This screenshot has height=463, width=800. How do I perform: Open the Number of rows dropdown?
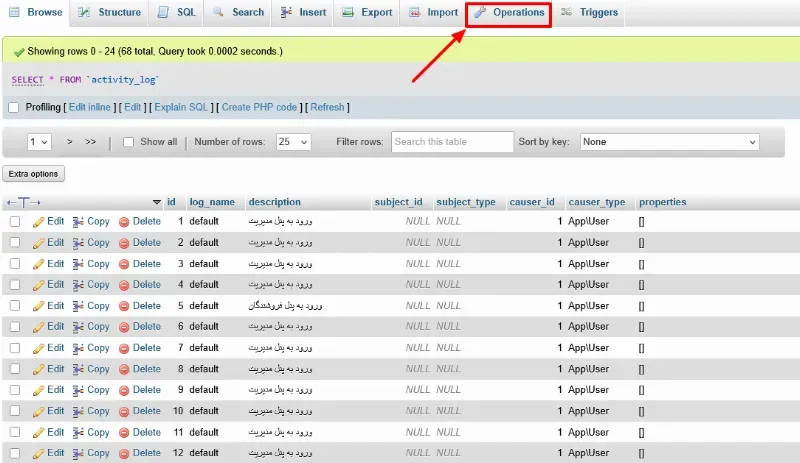tap(293, 142)
